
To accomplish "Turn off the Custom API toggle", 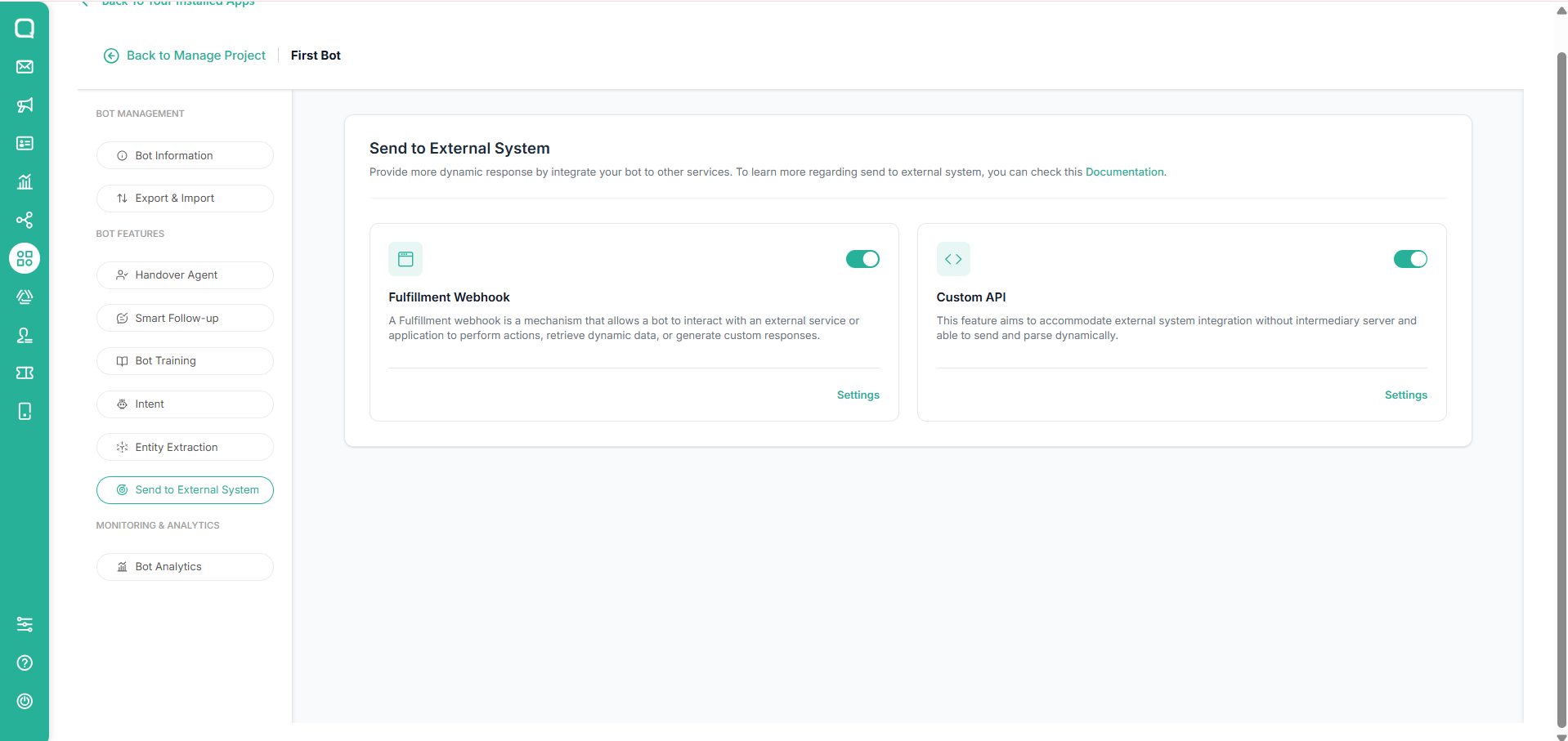I will point(1410,259).
